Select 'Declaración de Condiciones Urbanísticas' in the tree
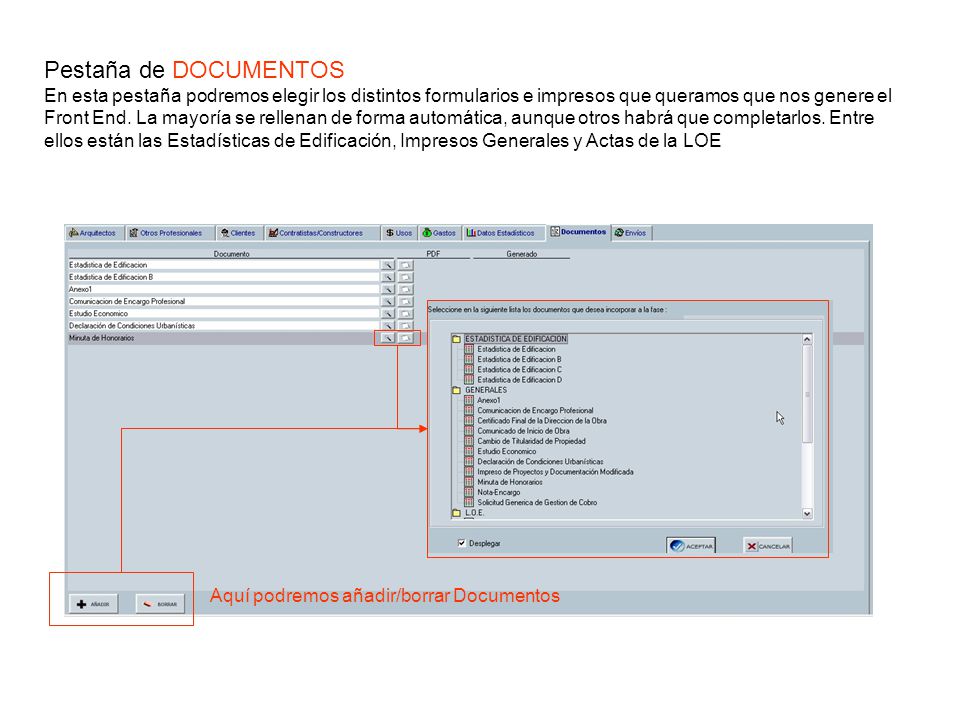Viewport: 960px width, 720px height. point(540,462)
